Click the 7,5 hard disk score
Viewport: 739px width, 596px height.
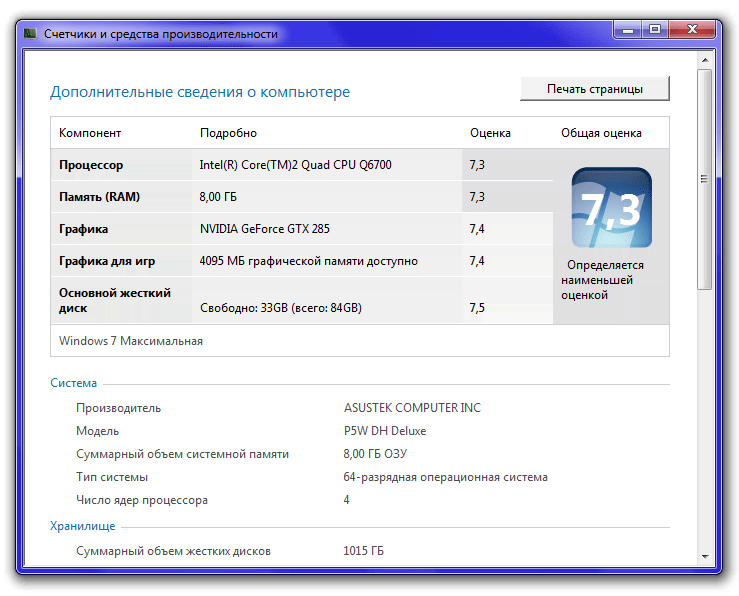[477, 308]
